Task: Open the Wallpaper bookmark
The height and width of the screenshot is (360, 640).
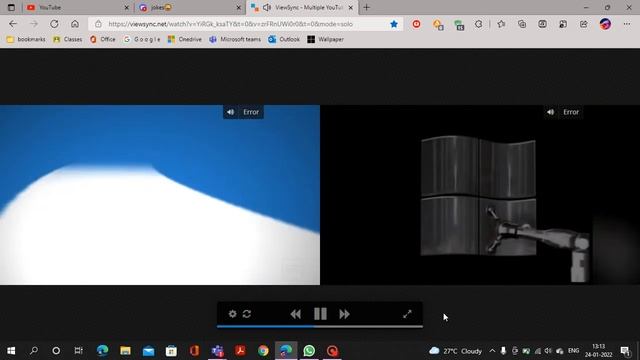Action: (325, 39)
